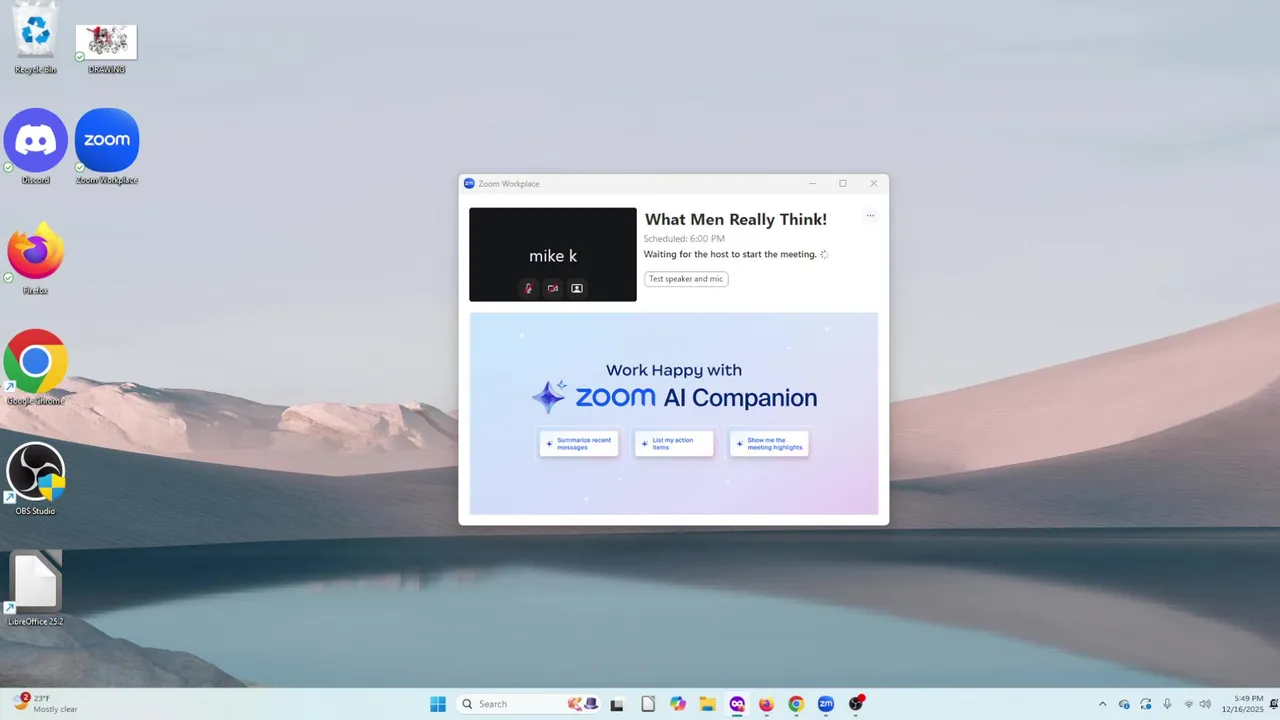Click the Zoom AI Companion banner
The width and height of the screenshot is (1280, 720).
(674, 414)
